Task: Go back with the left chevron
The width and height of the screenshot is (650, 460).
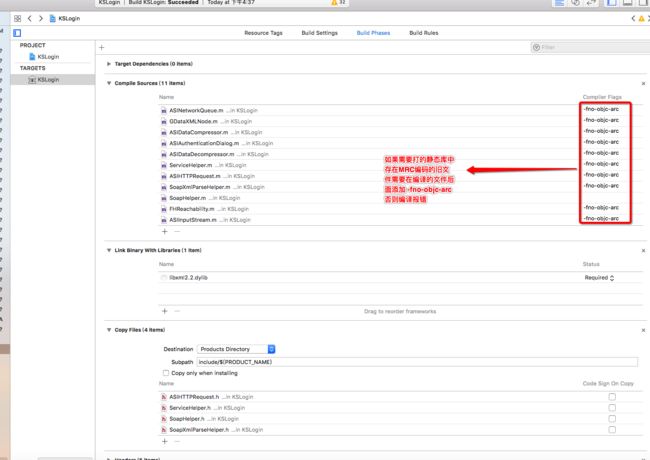Action: 29,19
